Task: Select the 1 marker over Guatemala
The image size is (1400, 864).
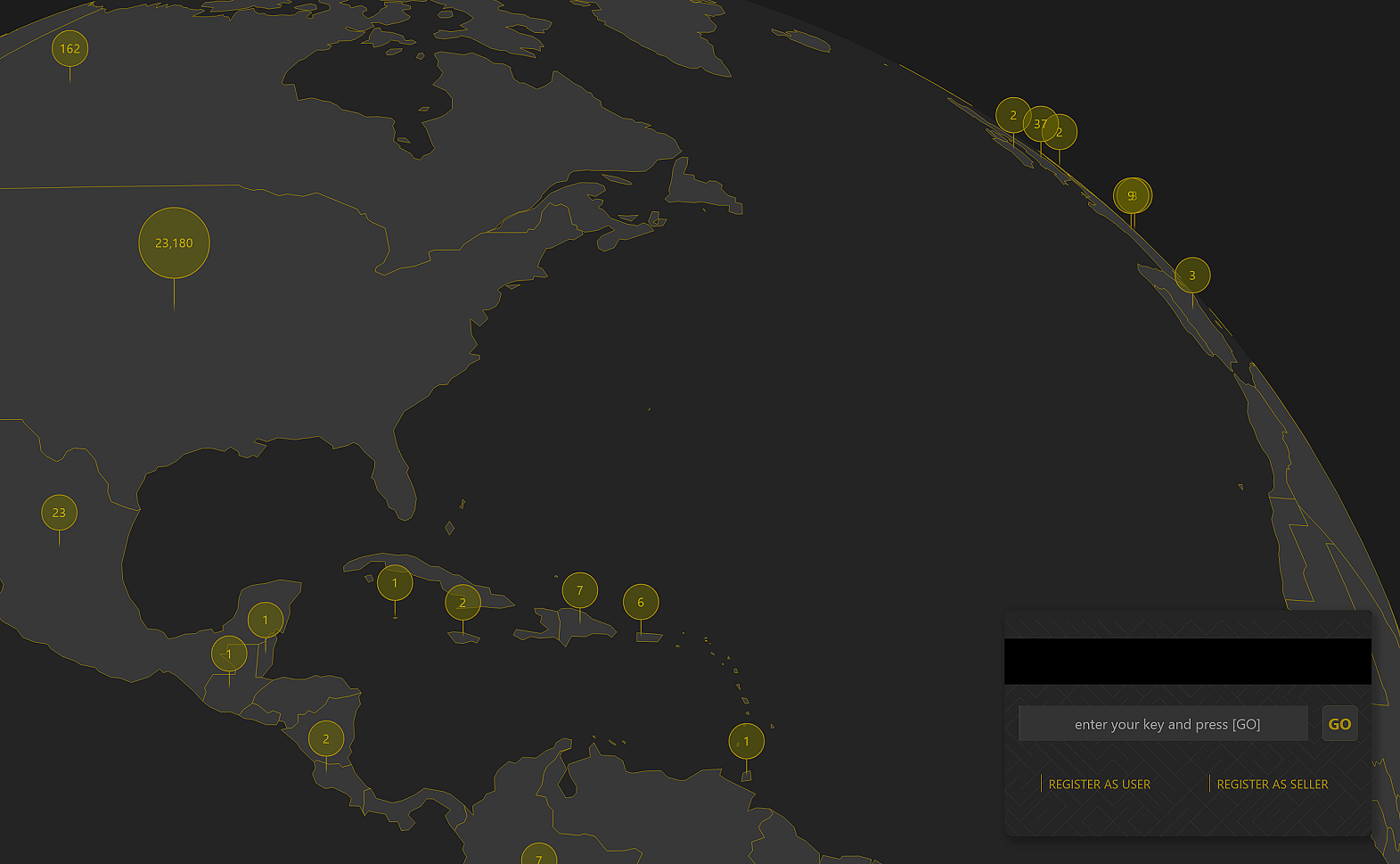Action: 229,654
